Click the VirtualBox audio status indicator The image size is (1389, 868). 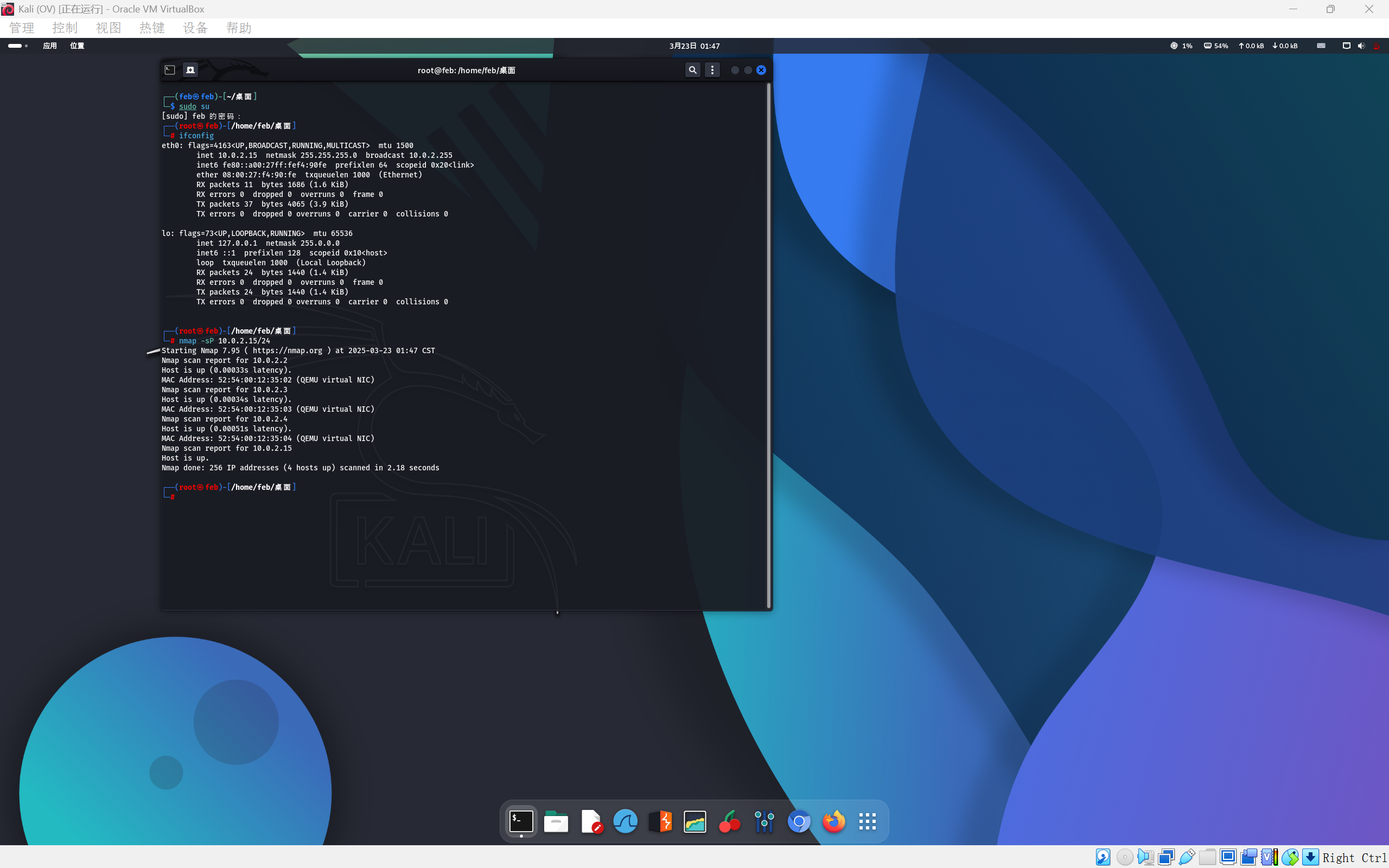click(x=1145, y=857)
